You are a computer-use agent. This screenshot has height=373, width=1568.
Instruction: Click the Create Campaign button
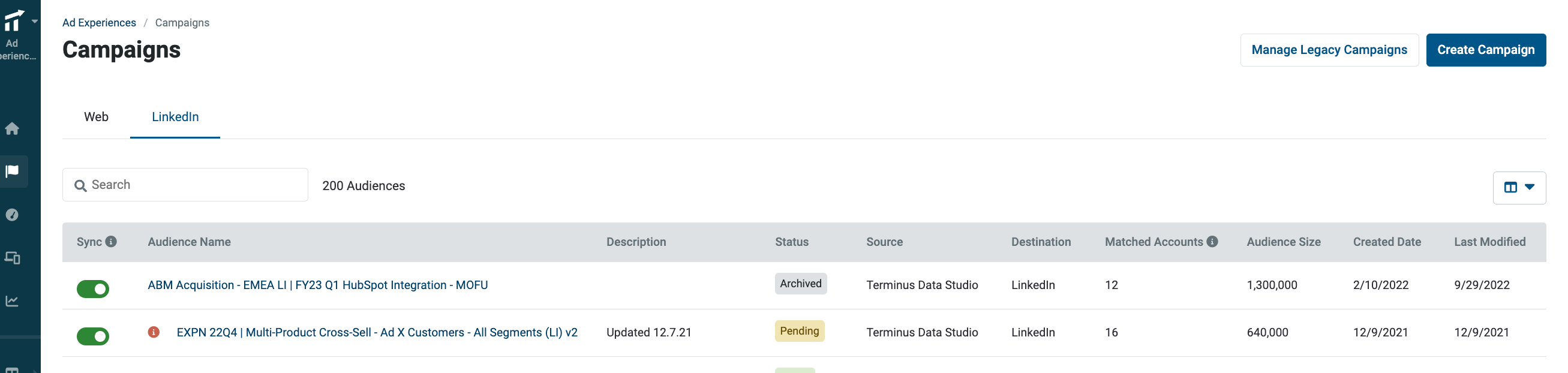click(x=1486, y=50)
